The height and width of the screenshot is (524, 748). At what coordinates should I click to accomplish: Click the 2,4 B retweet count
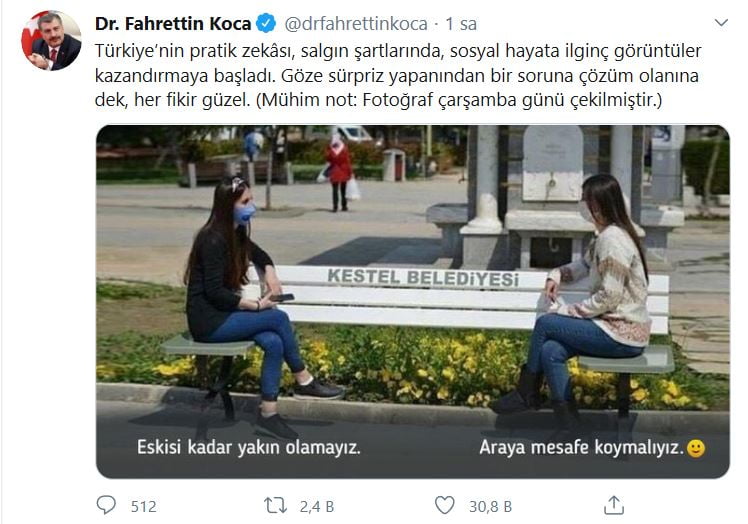tap(317, 506)
